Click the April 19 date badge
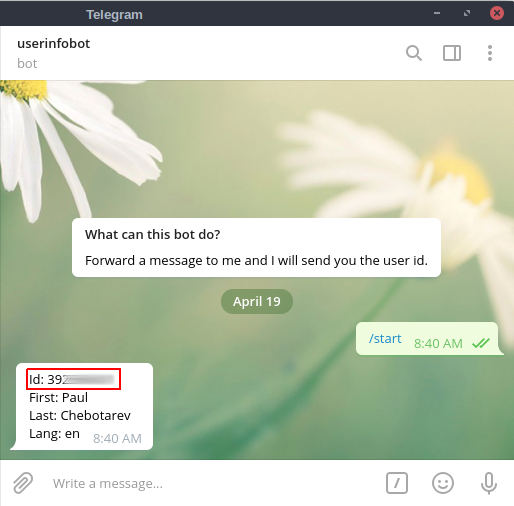 point(257,301)
